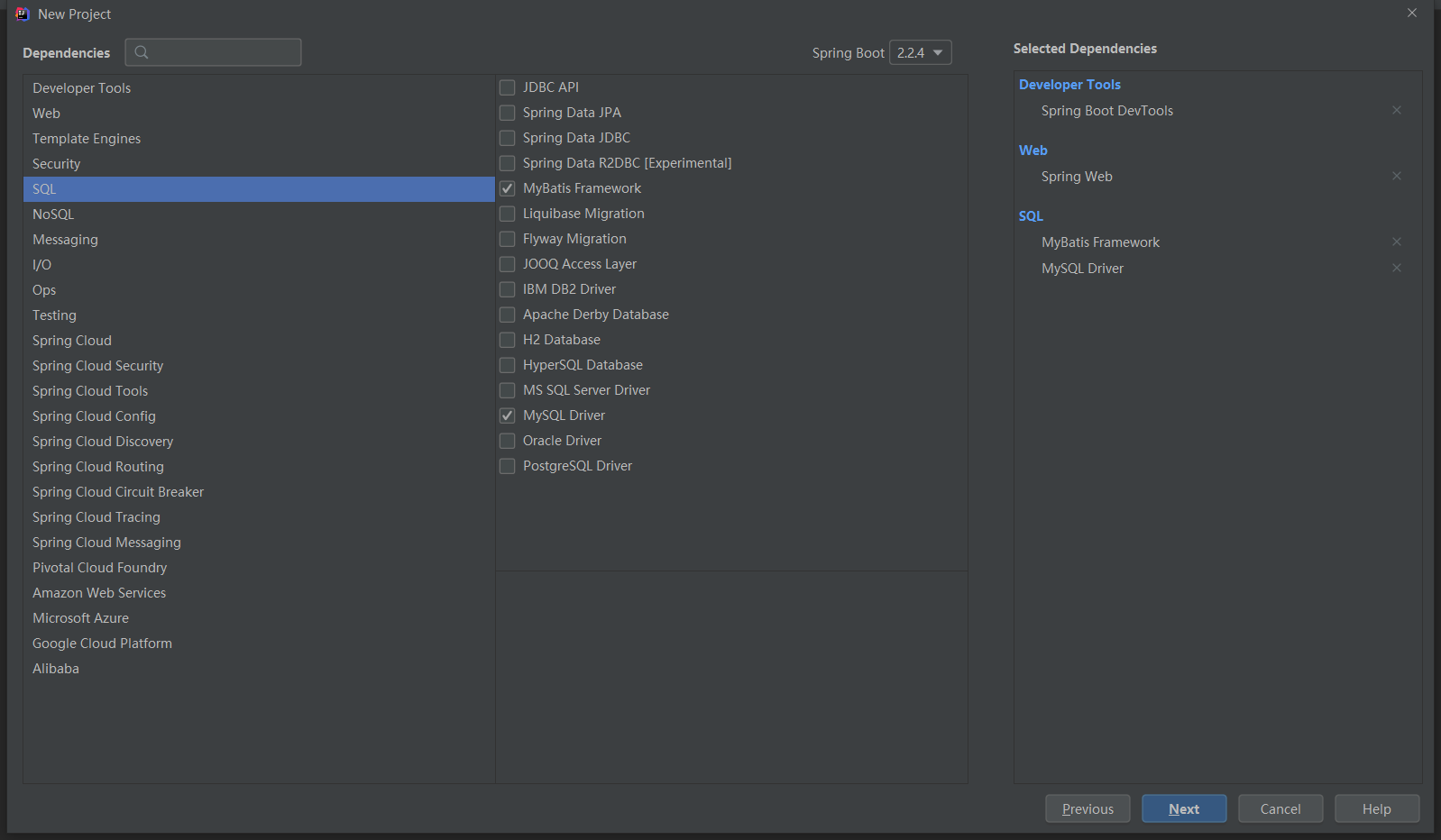Screen dimensions: 1441x840
Task: Select the Testing category
Action: coord(259,315)
